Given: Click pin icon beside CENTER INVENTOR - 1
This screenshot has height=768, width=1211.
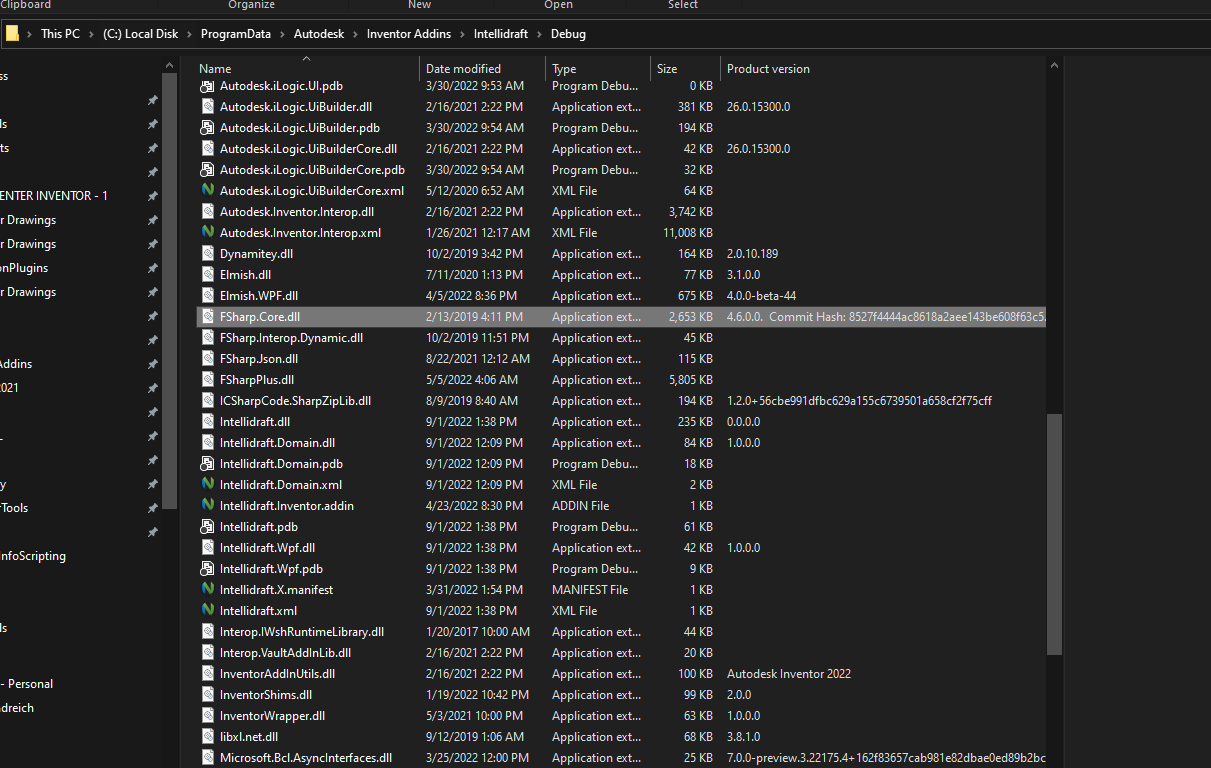Looking at the screenshot, I should pos(152,196).
